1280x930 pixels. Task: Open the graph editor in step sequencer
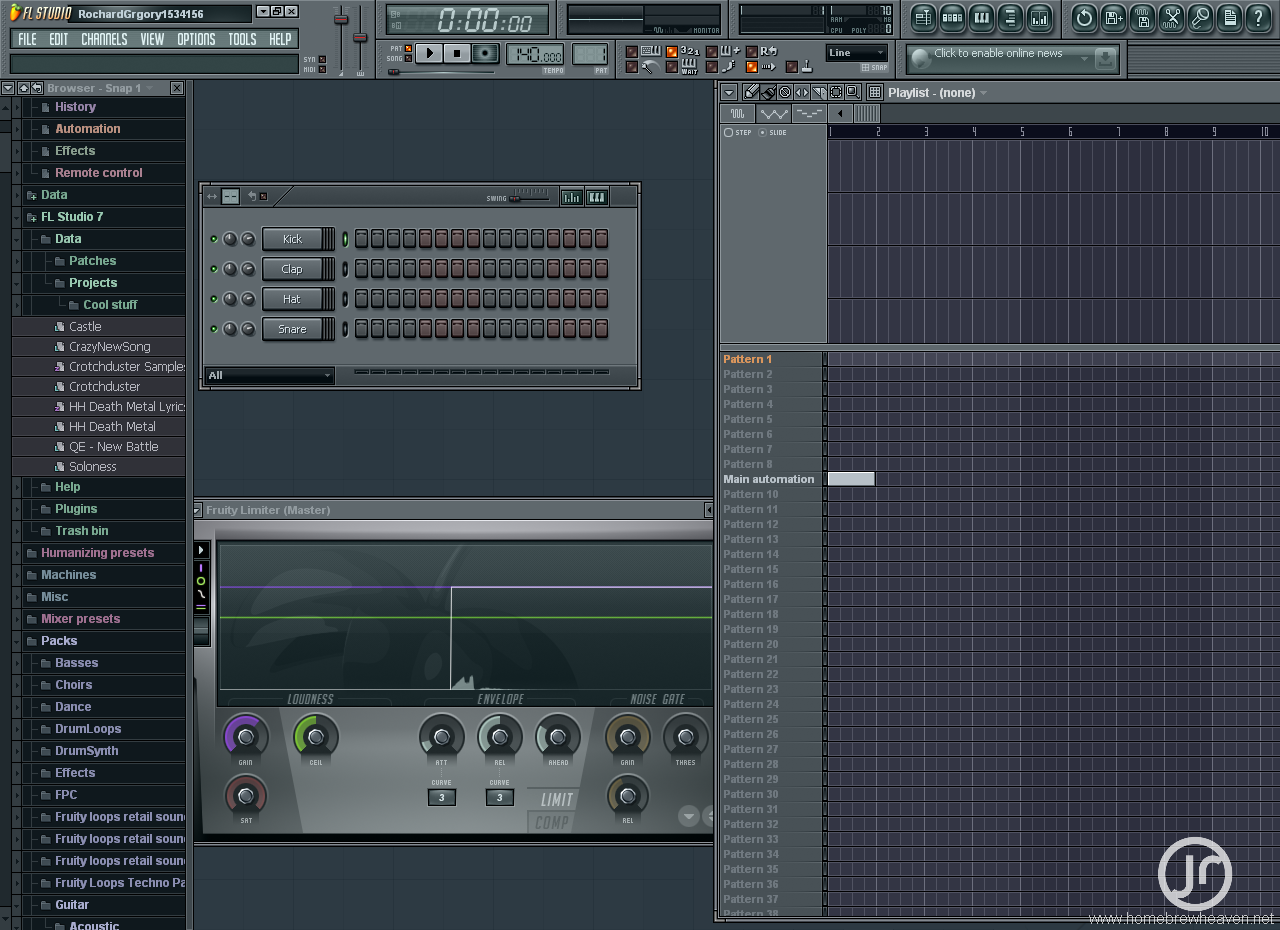(x=571, y=197)
